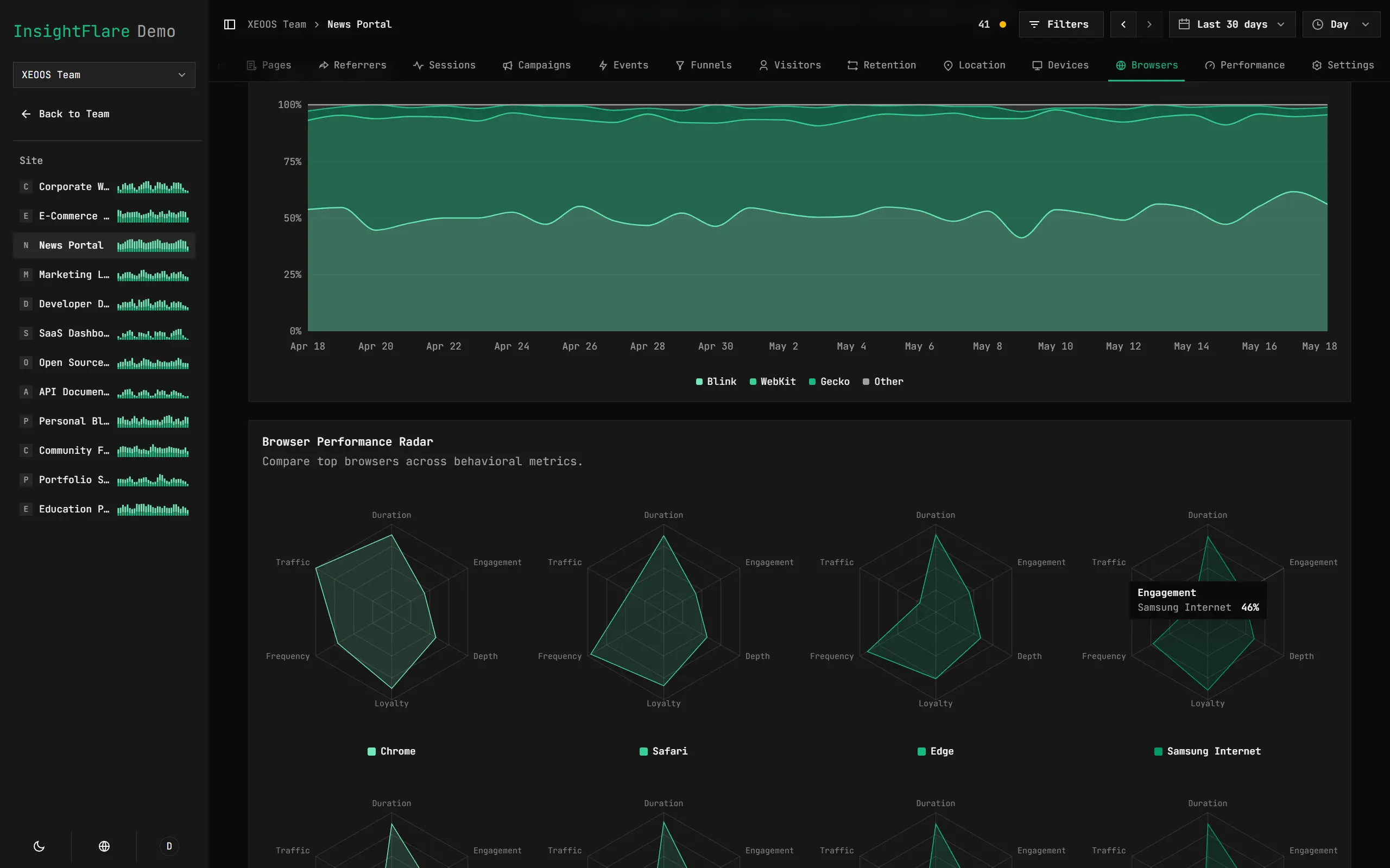
Task: Open the Last 30 days range dropdown
Action: click(1232, 24)
